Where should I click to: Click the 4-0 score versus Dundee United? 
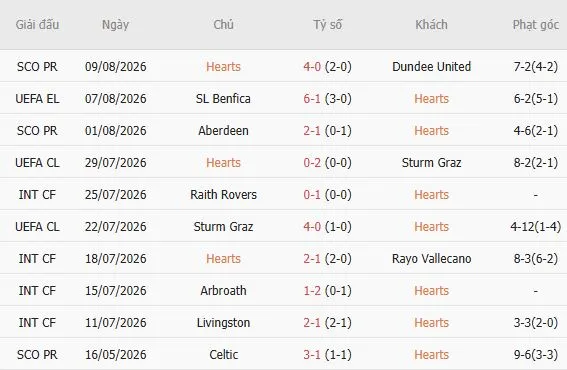tap(312, 67)
